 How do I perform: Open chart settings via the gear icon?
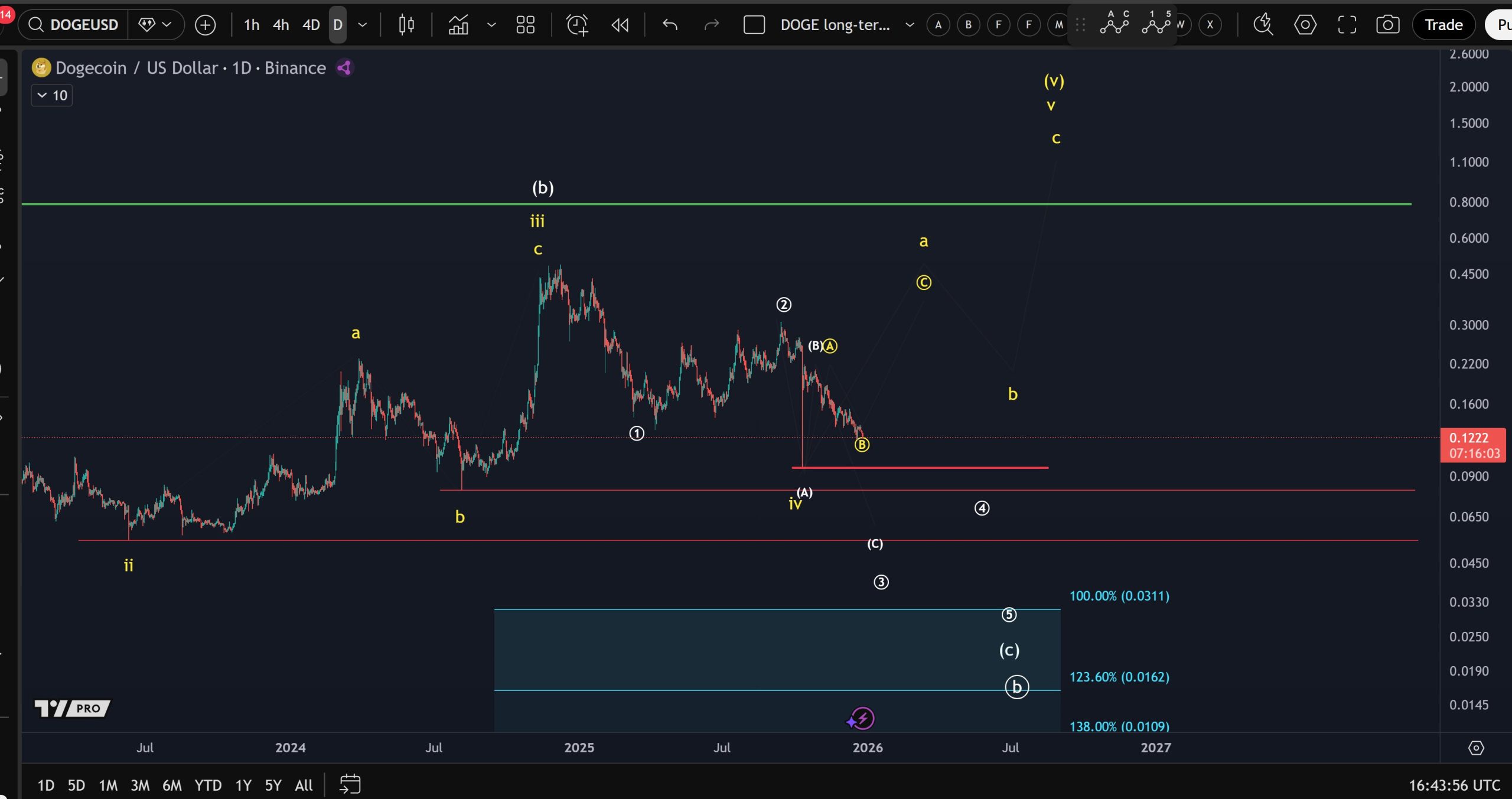tap(1305, 25)
